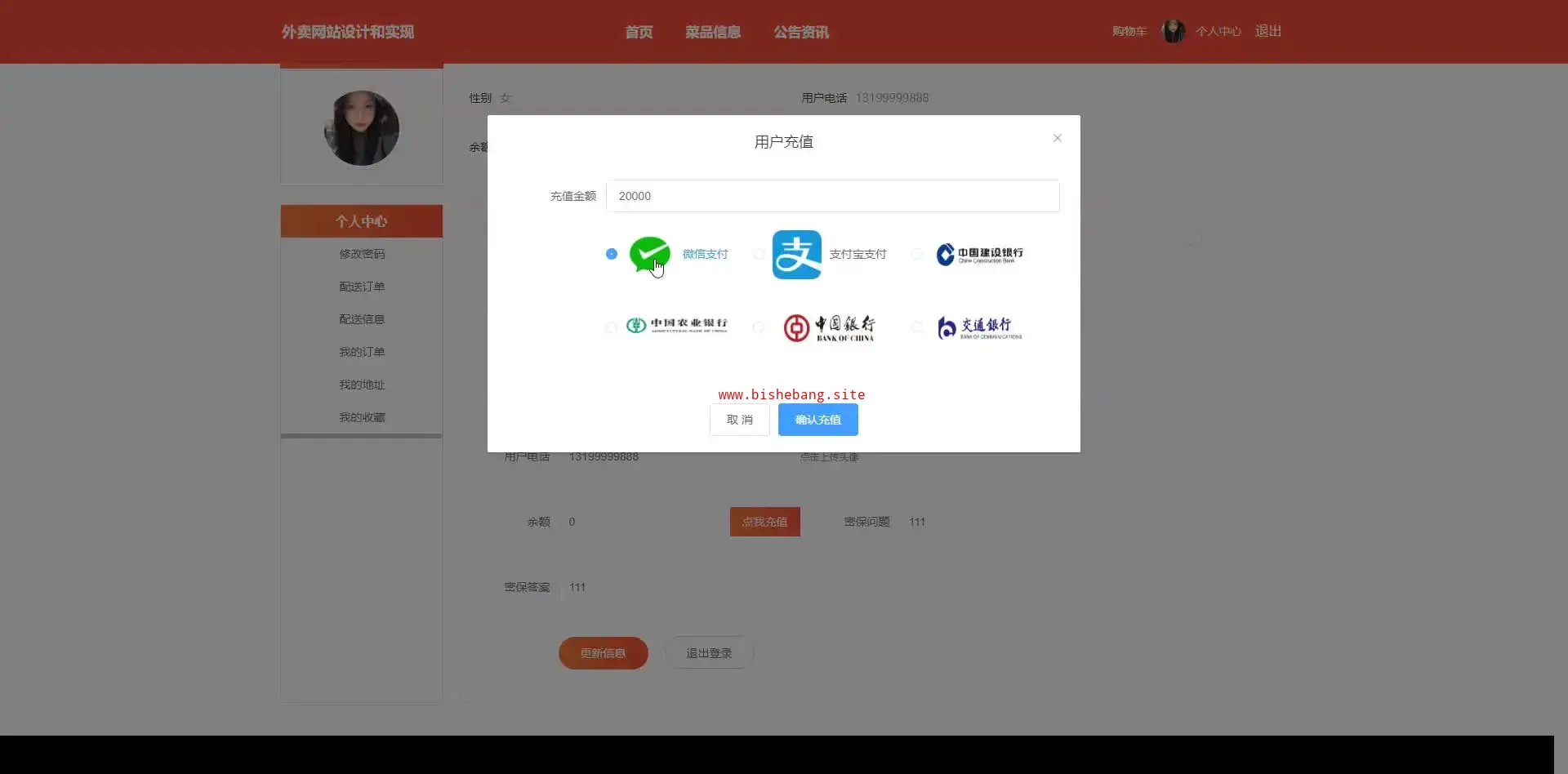1568x774 pixels.
Task: Open 修改密码 in the sidebar
Action: point(362,254)
